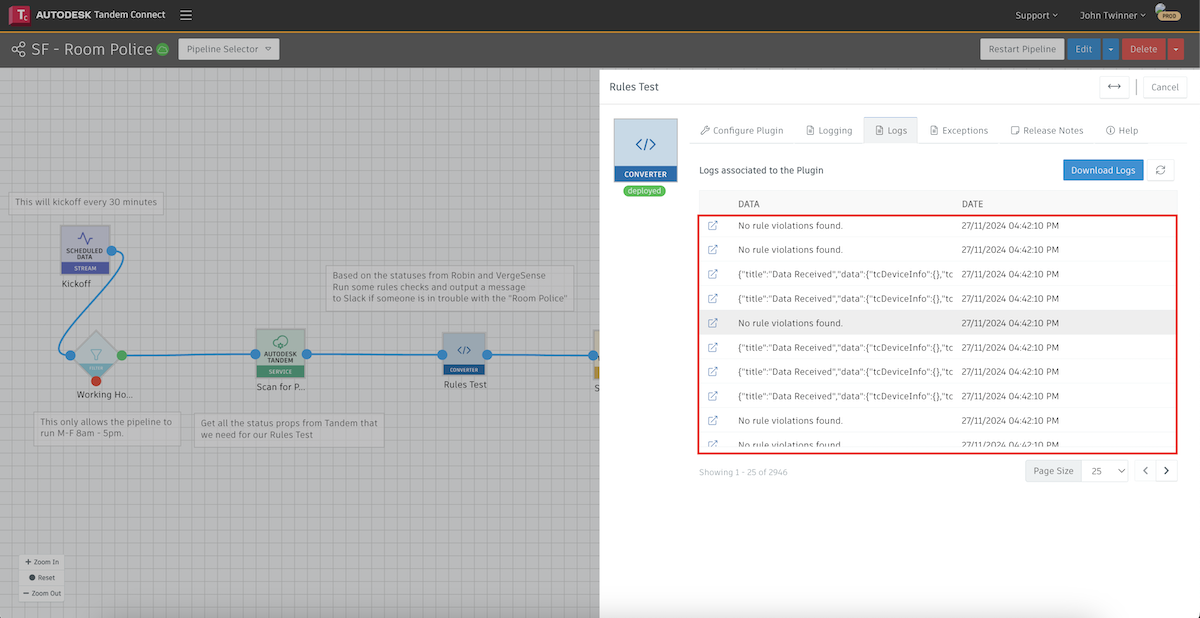Go to the next page of logs
1200x618 pixels.
point(1167,471)
